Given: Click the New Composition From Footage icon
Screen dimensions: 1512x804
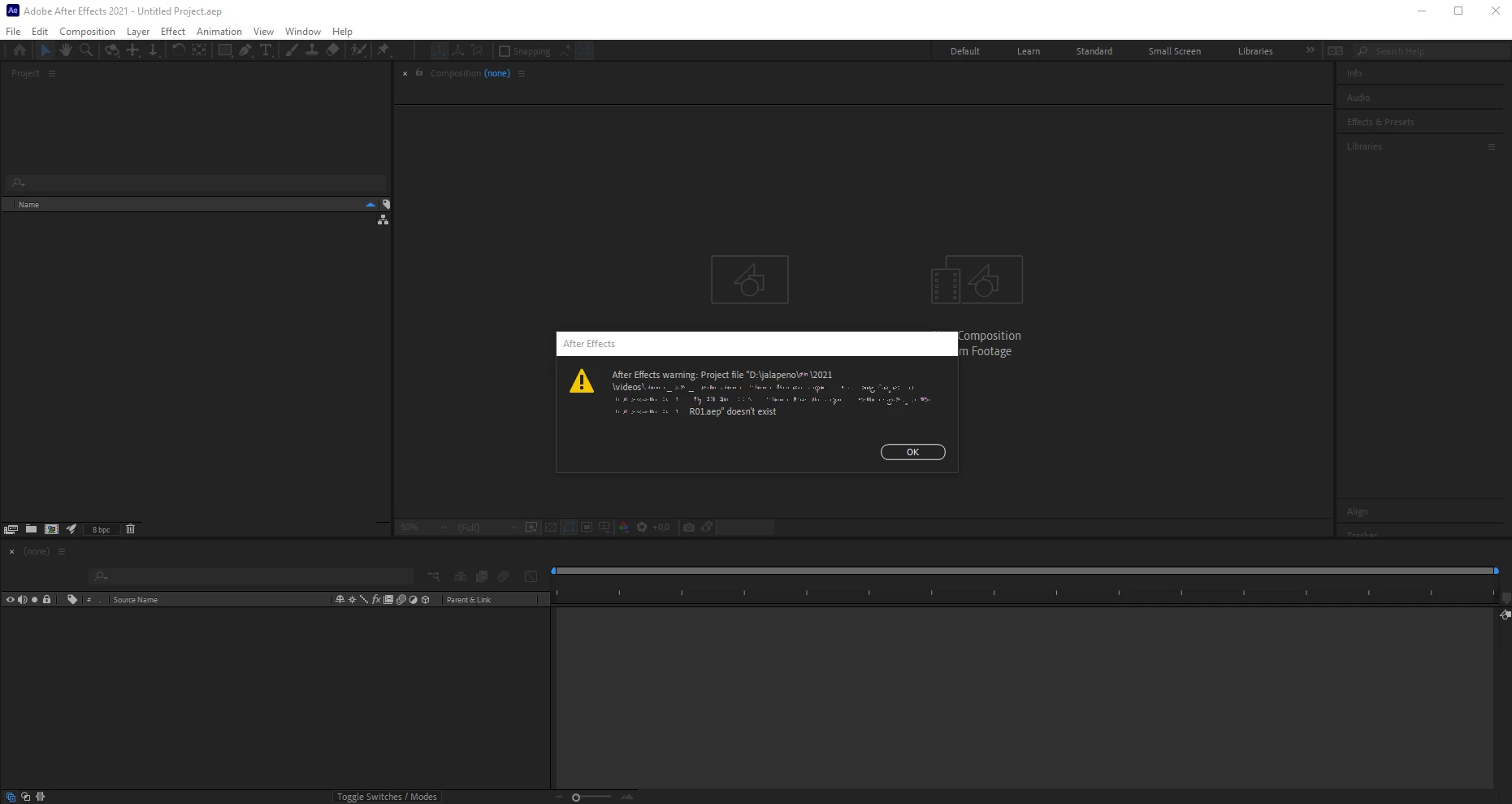Looking at the screenshot, I should [x=977, y=280].
